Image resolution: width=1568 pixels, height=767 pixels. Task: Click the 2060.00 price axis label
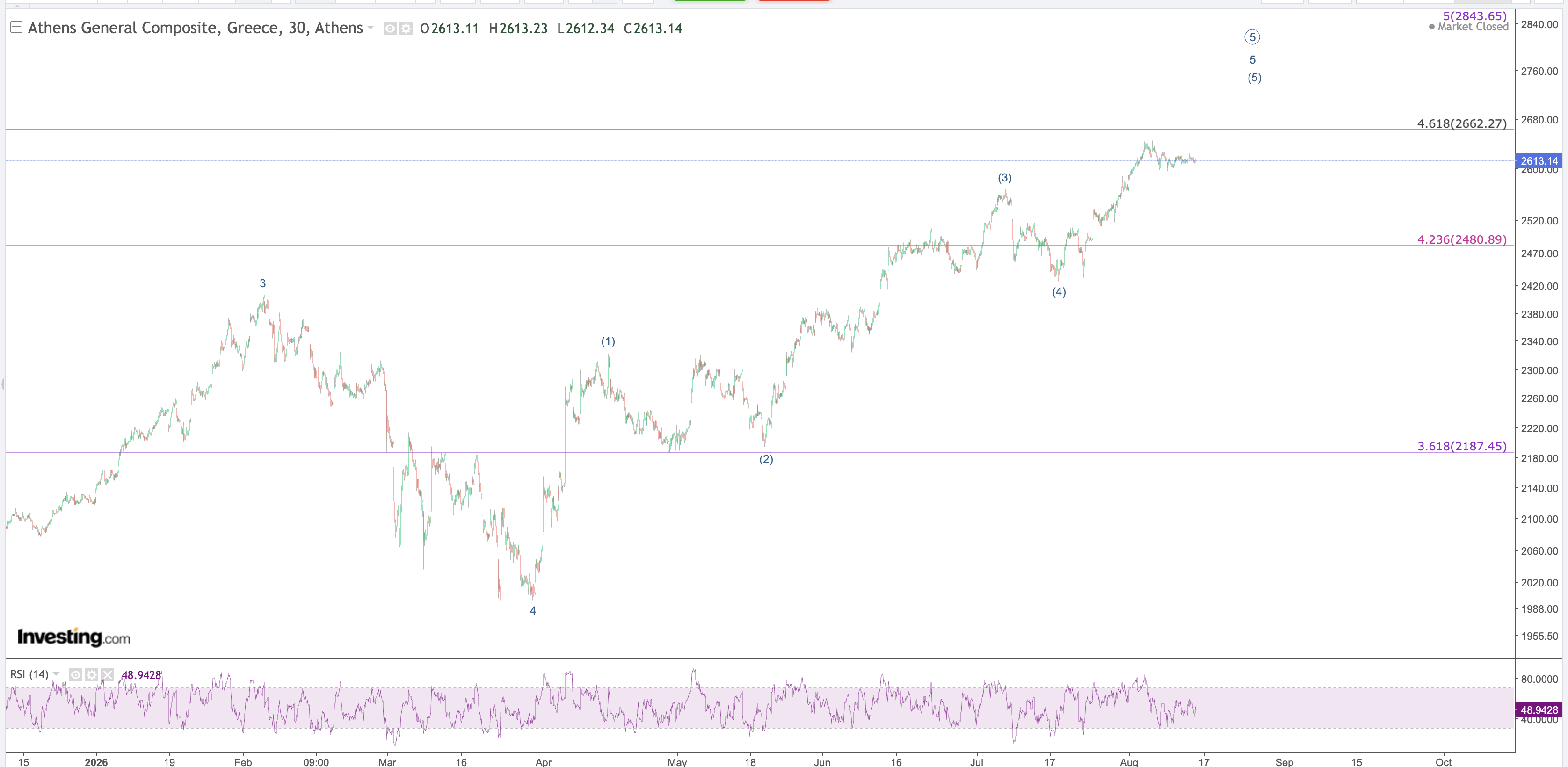pos(1539,551)
